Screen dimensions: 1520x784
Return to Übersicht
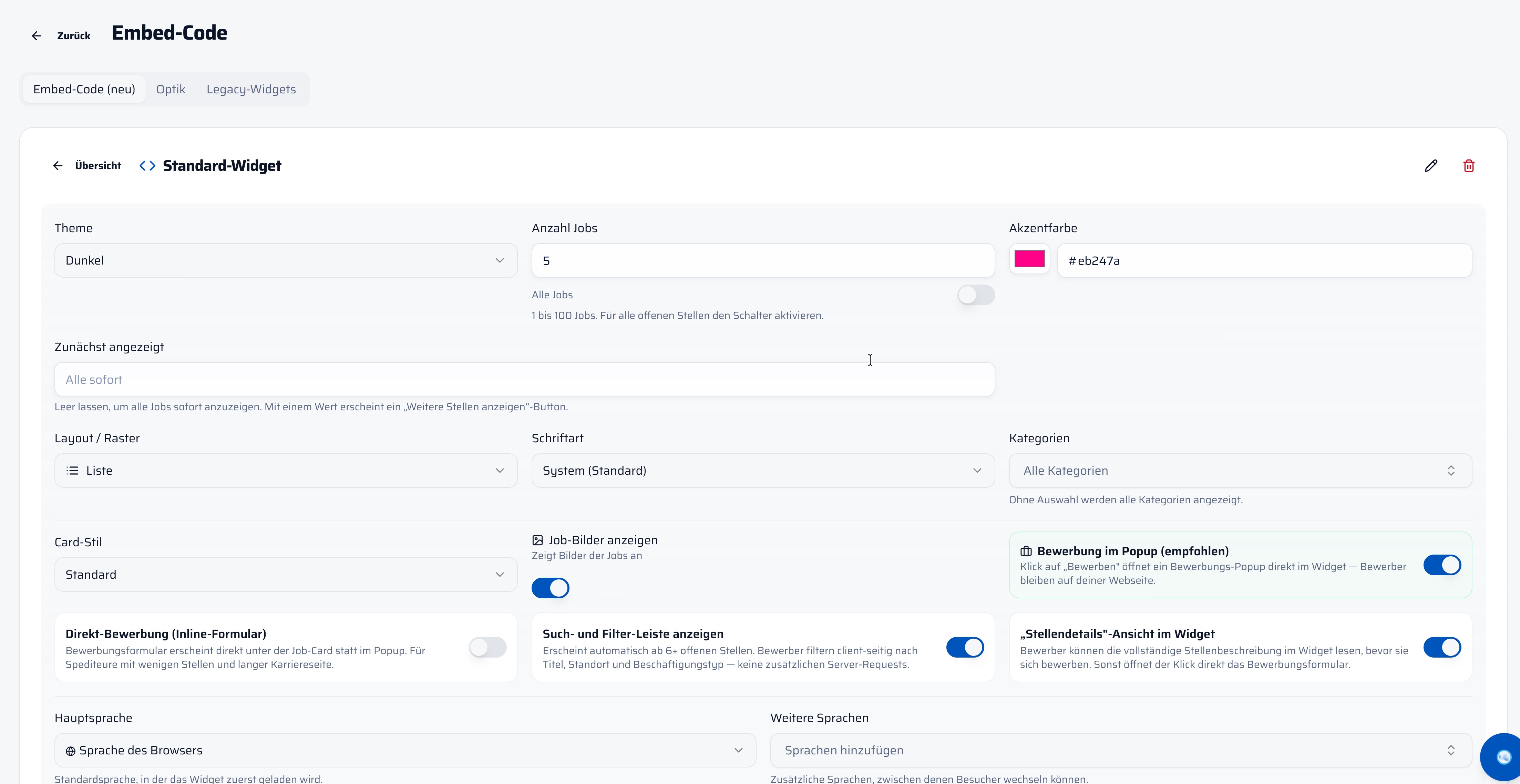(x=98, y=166)
